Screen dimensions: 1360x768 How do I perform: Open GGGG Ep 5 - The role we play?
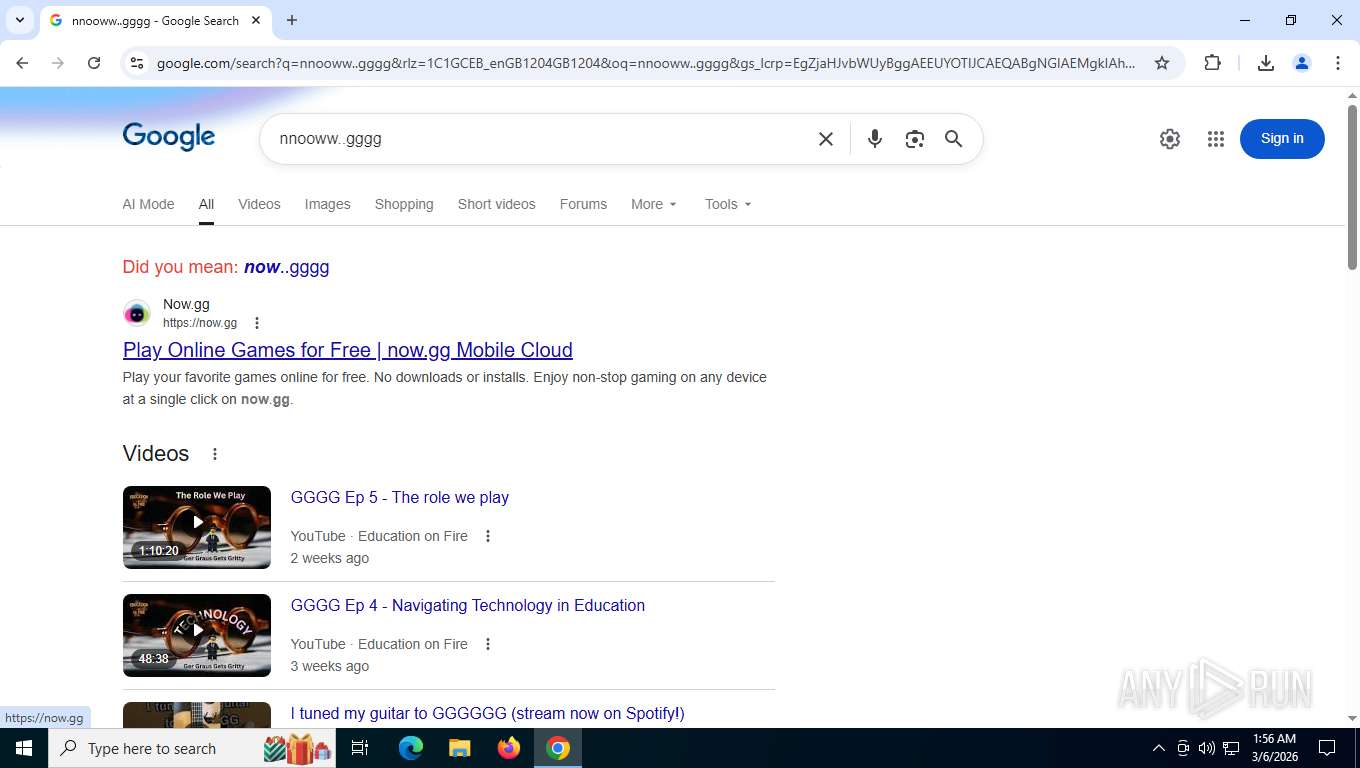point(400,497)
